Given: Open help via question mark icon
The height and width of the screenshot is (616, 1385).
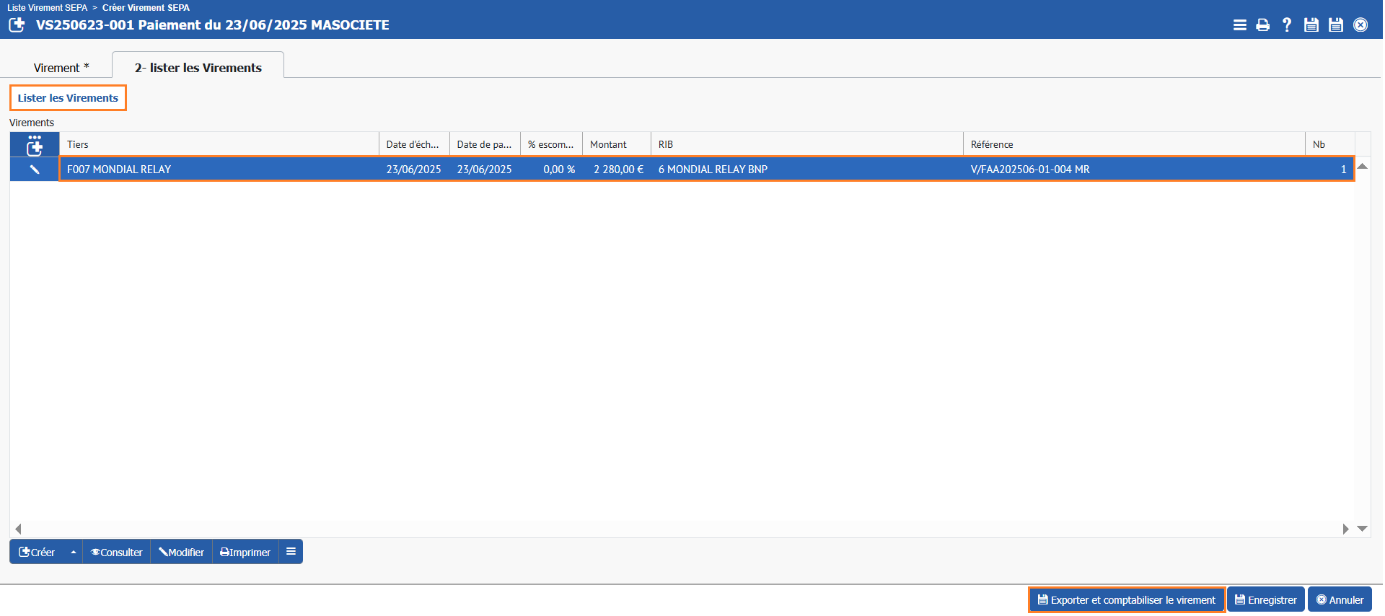Looking at the screenshot, I should [1287, 25].
